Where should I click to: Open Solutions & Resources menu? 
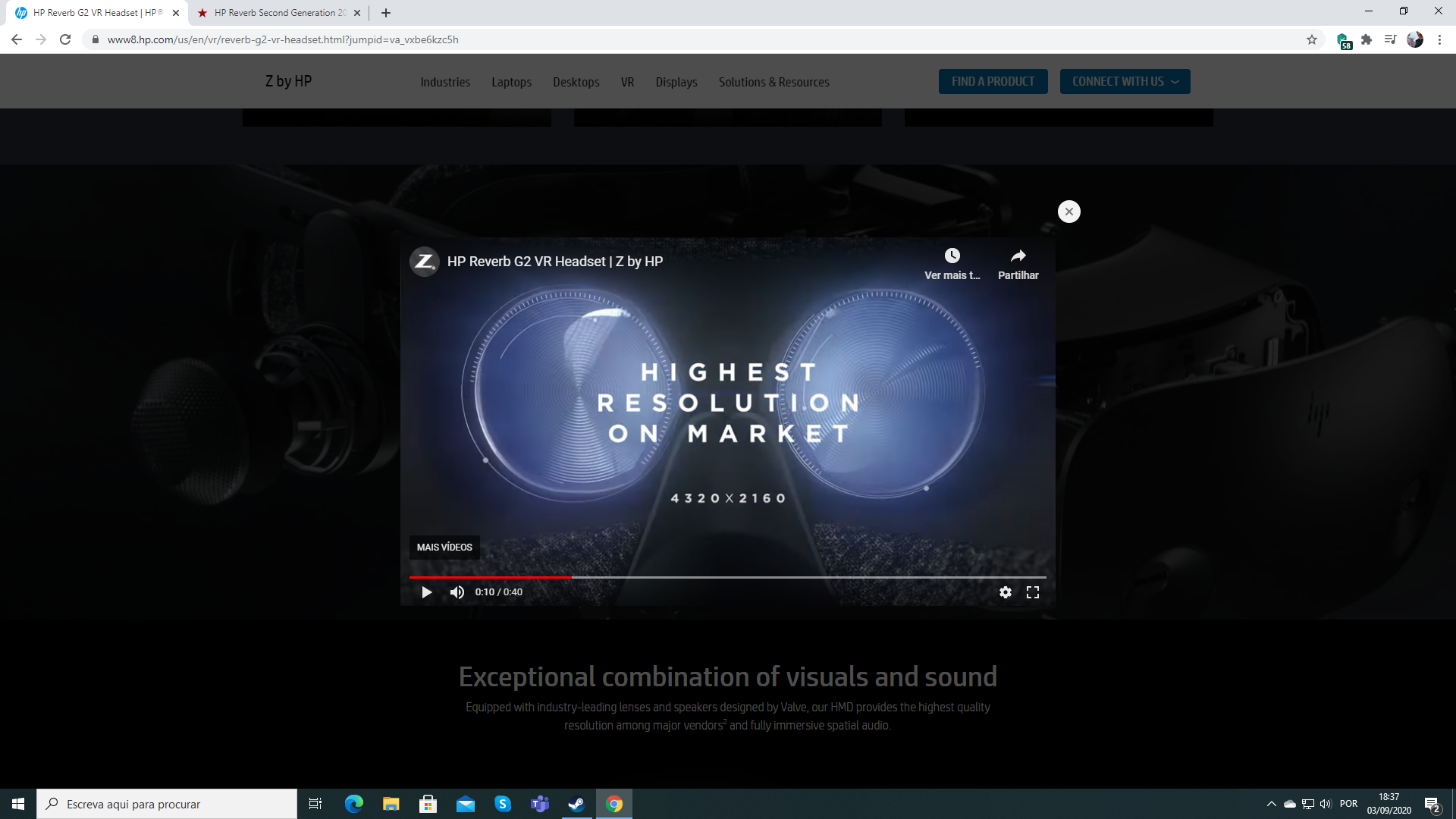tap(774, 82)
